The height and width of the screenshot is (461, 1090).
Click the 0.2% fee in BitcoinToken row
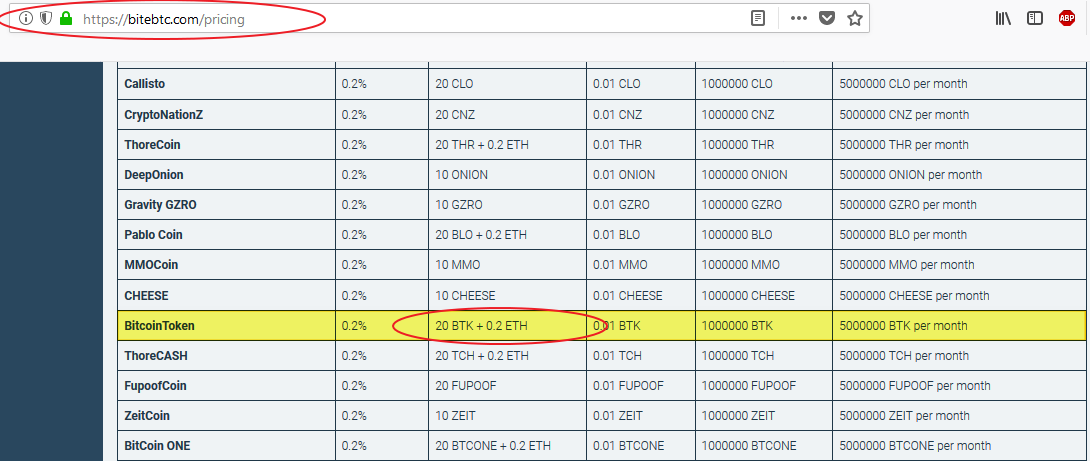tap(382, 325)
